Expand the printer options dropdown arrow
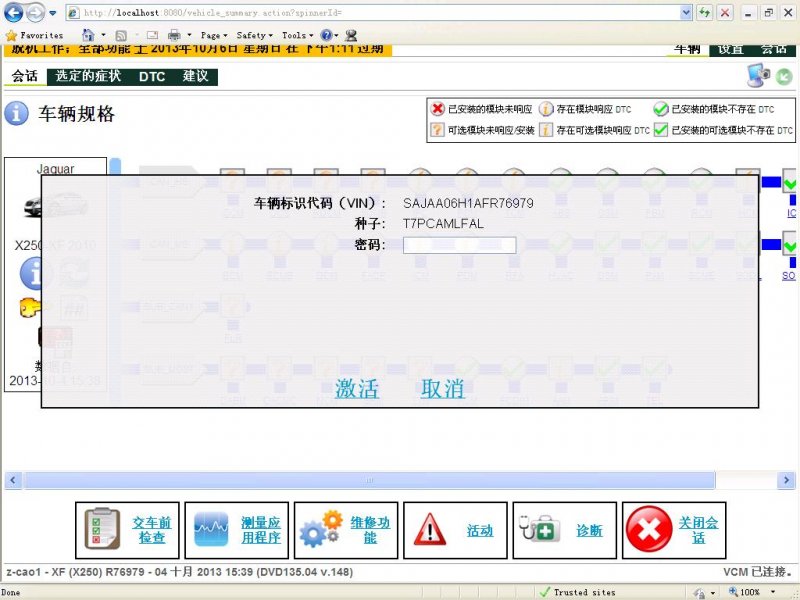The width and height of the screenshot is (800, 600). [x=189, y=35]
